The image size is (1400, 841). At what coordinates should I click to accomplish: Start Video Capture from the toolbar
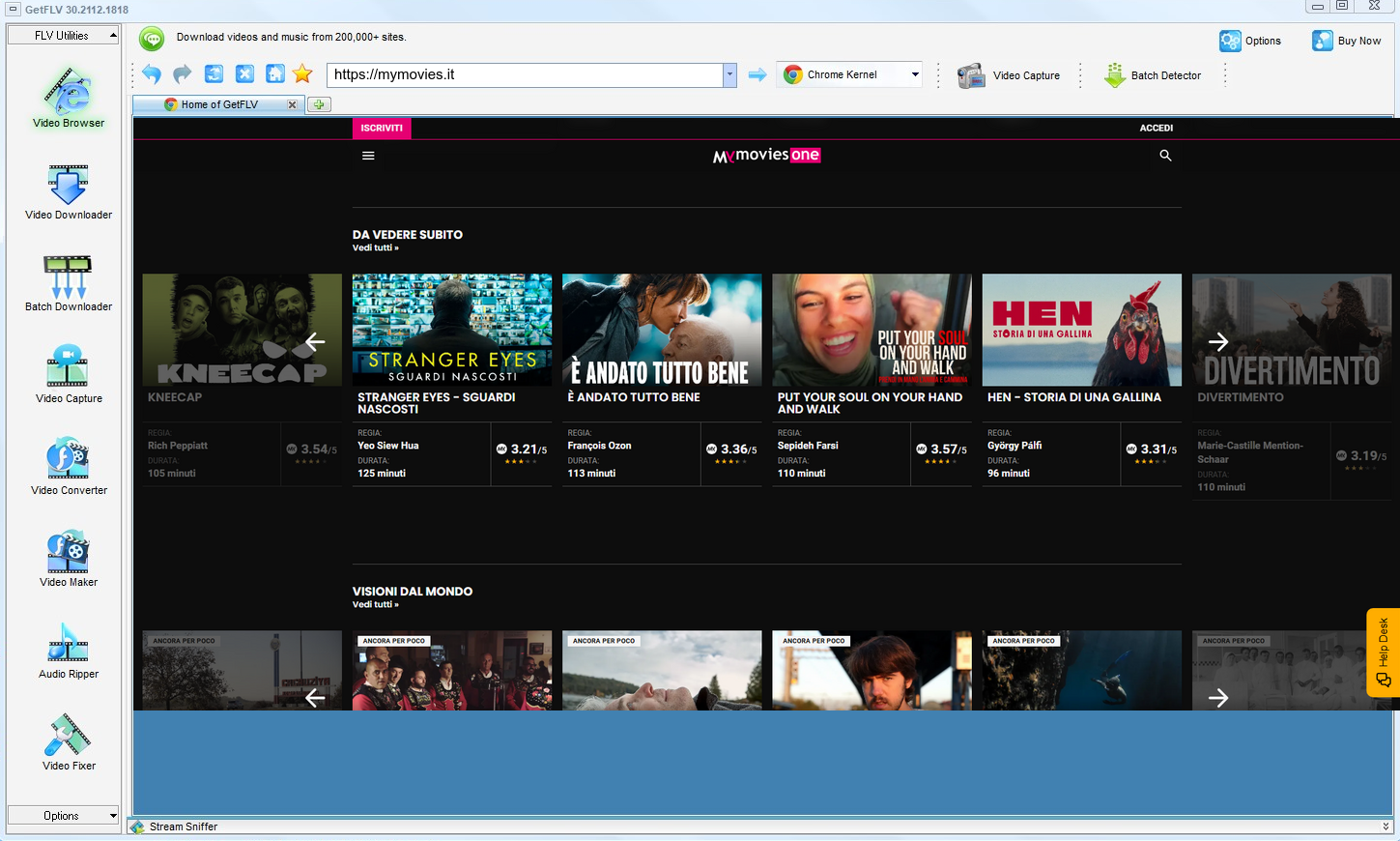1009,75
